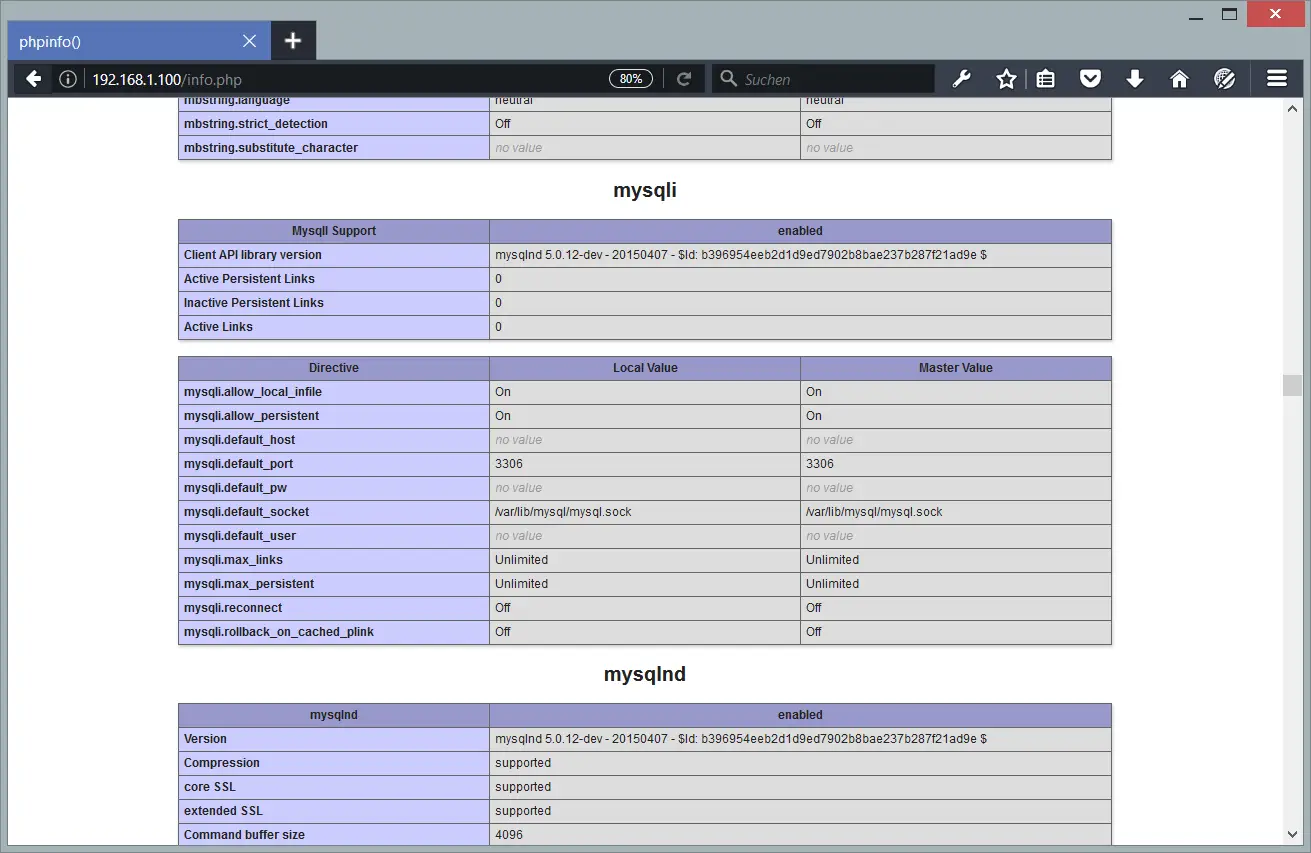The width and height of the screenshot is (1311, 853).
Task: Click mbstring.substitute_character directive
Action: [271, 148]
